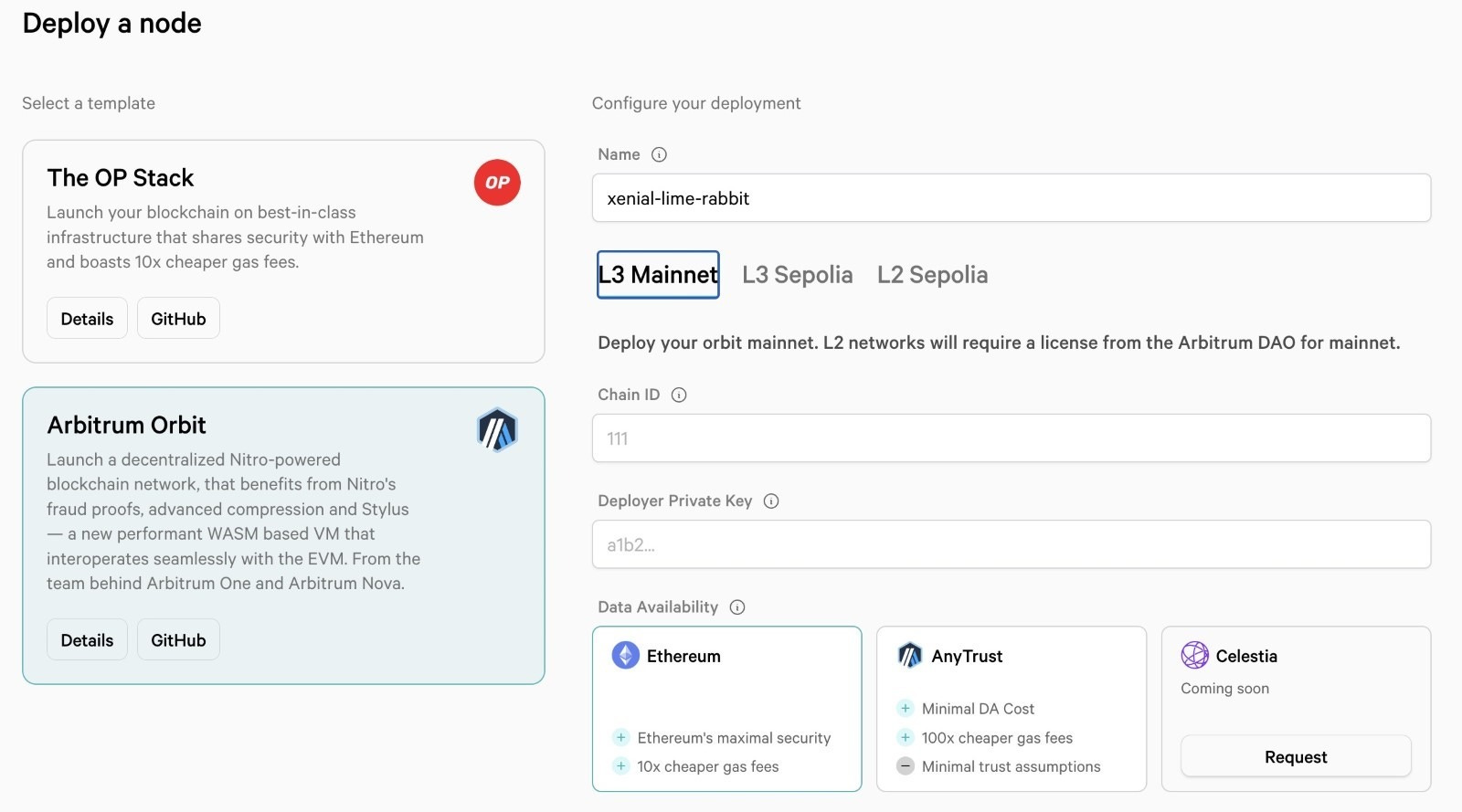
Task: Click the info icon beside Chain ID
Action: 679,395
